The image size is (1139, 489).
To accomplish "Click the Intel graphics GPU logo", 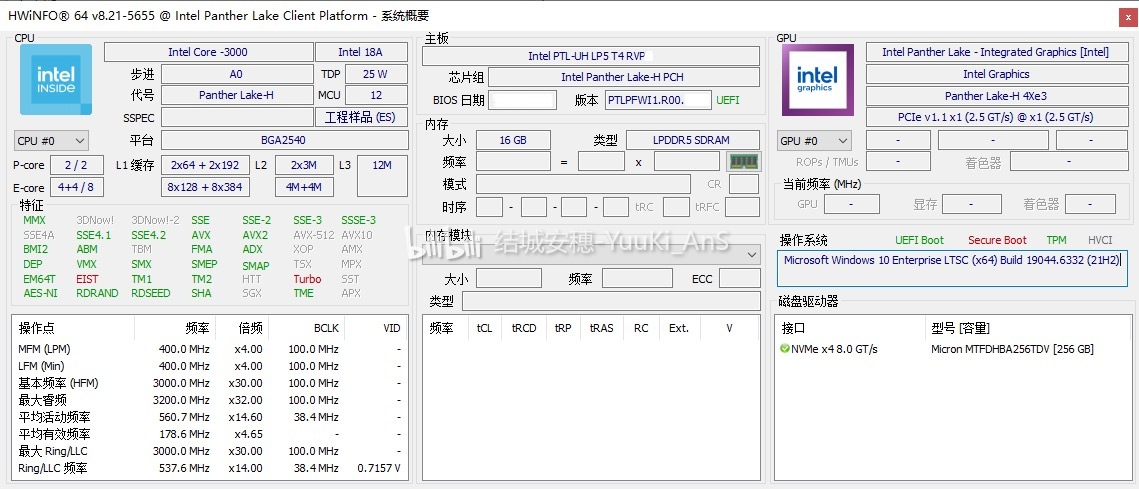I will (x=817, y=80).
